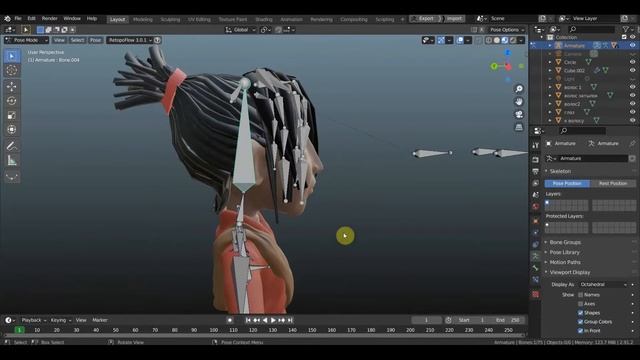Select the Move tool
This screenshot has width=640, height=360.
click(x=12, y=87)
